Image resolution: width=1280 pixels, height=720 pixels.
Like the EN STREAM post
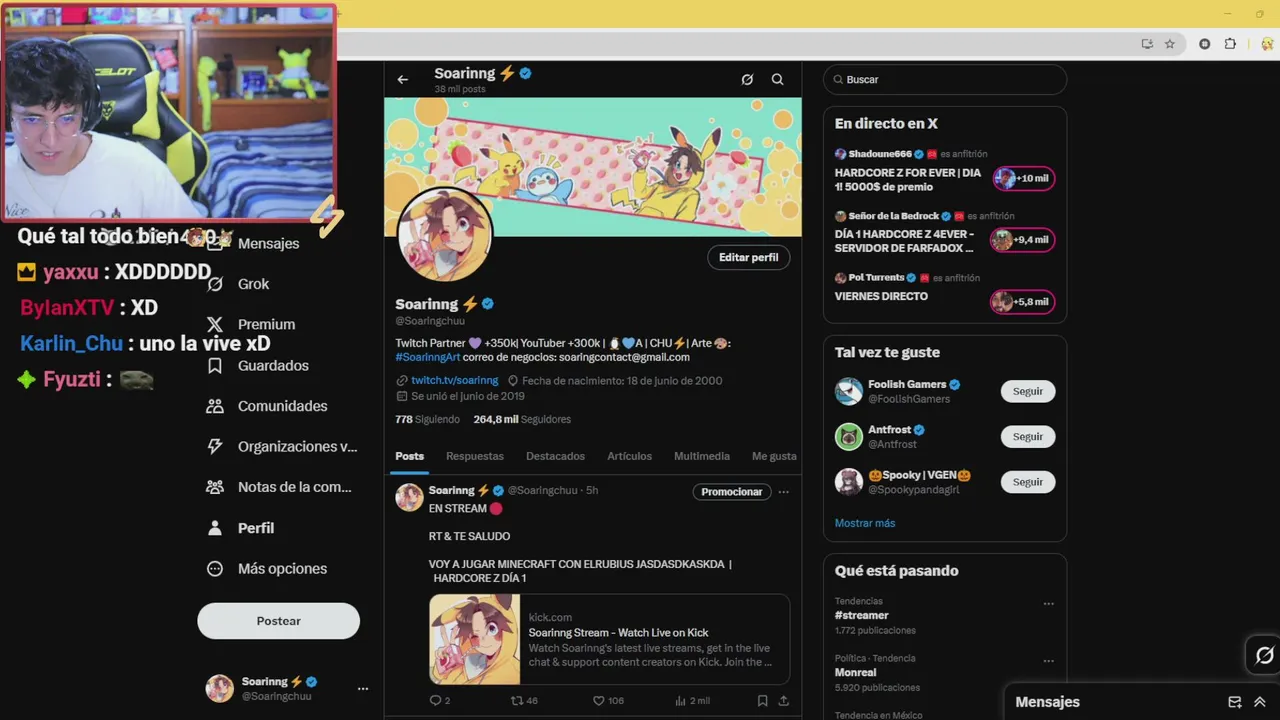tap(608, 701)
